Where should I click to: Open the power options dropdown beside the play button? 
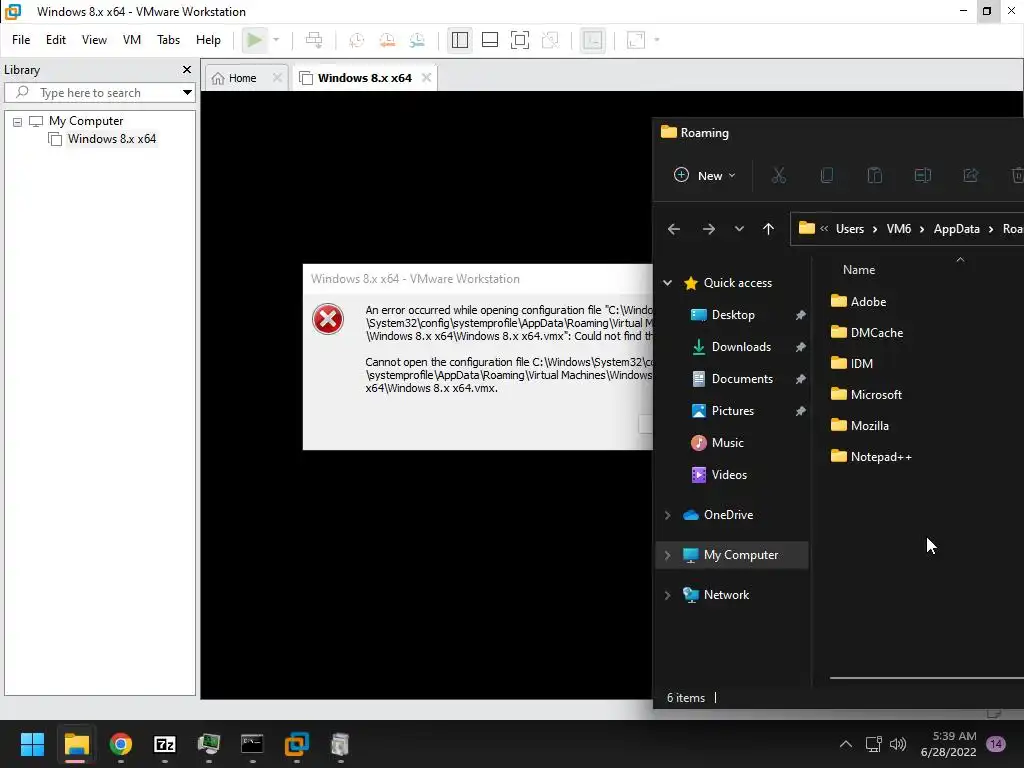[x=276, y=40]
